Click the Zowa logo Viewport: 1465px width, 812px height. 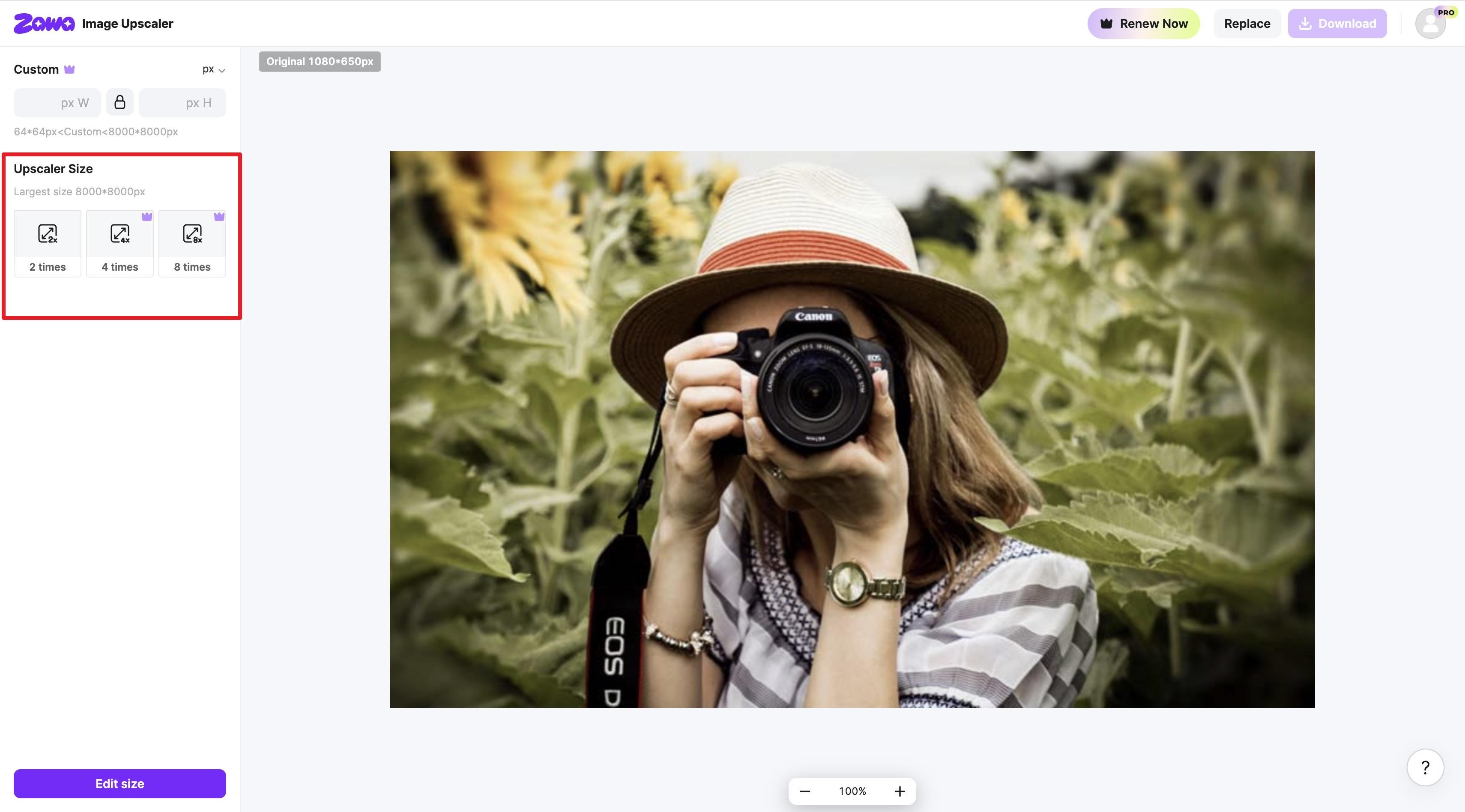44,23
